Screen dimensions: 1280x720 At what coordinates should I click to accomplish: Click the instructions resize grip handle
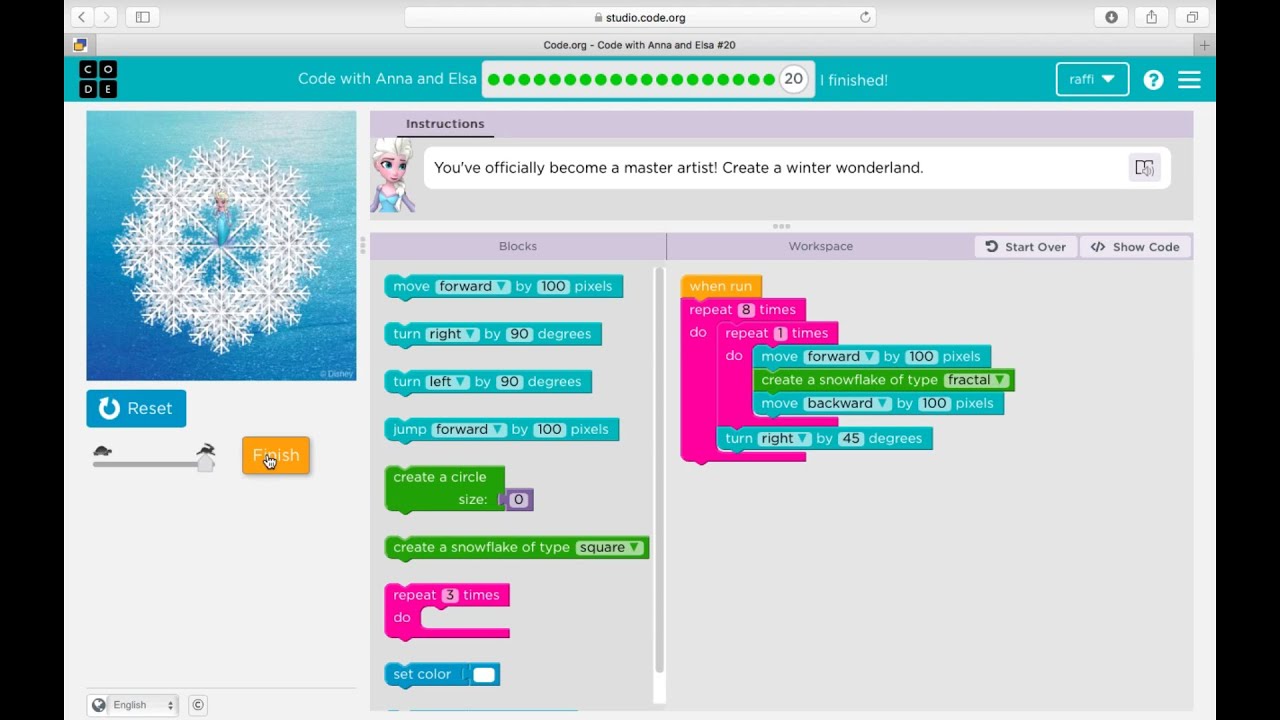click(x=781, y=227)
